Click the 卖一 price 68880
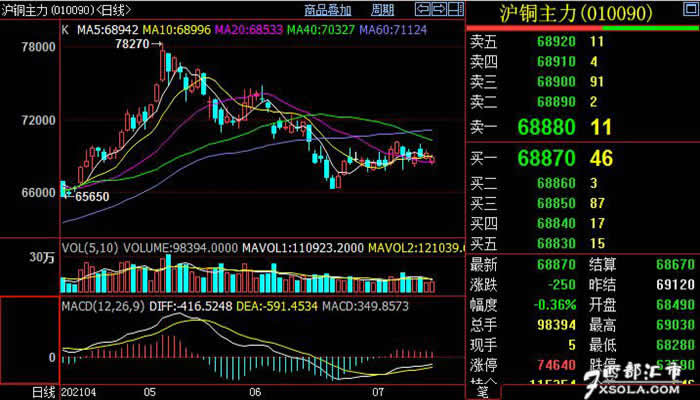The image size is (700, 400). pos(547,127)
